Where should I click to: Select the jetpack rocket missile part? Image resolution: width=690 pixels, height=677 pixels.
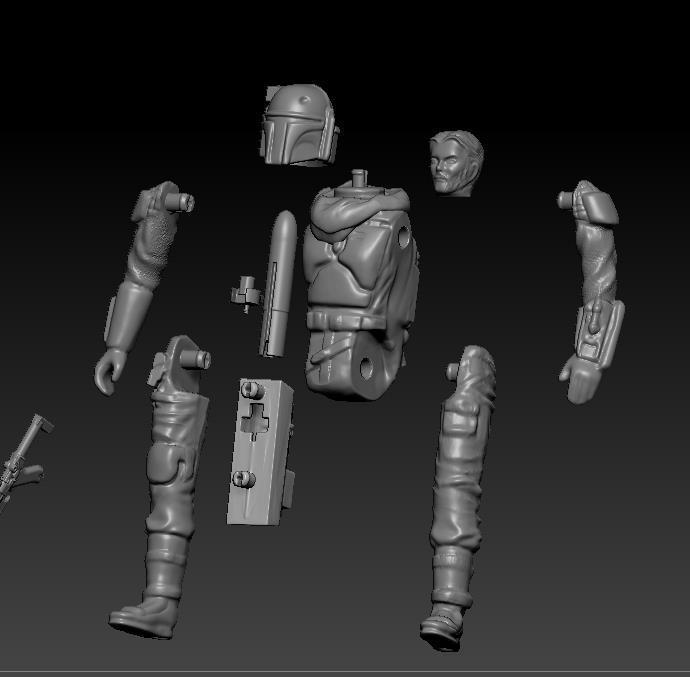click(278, 283)
